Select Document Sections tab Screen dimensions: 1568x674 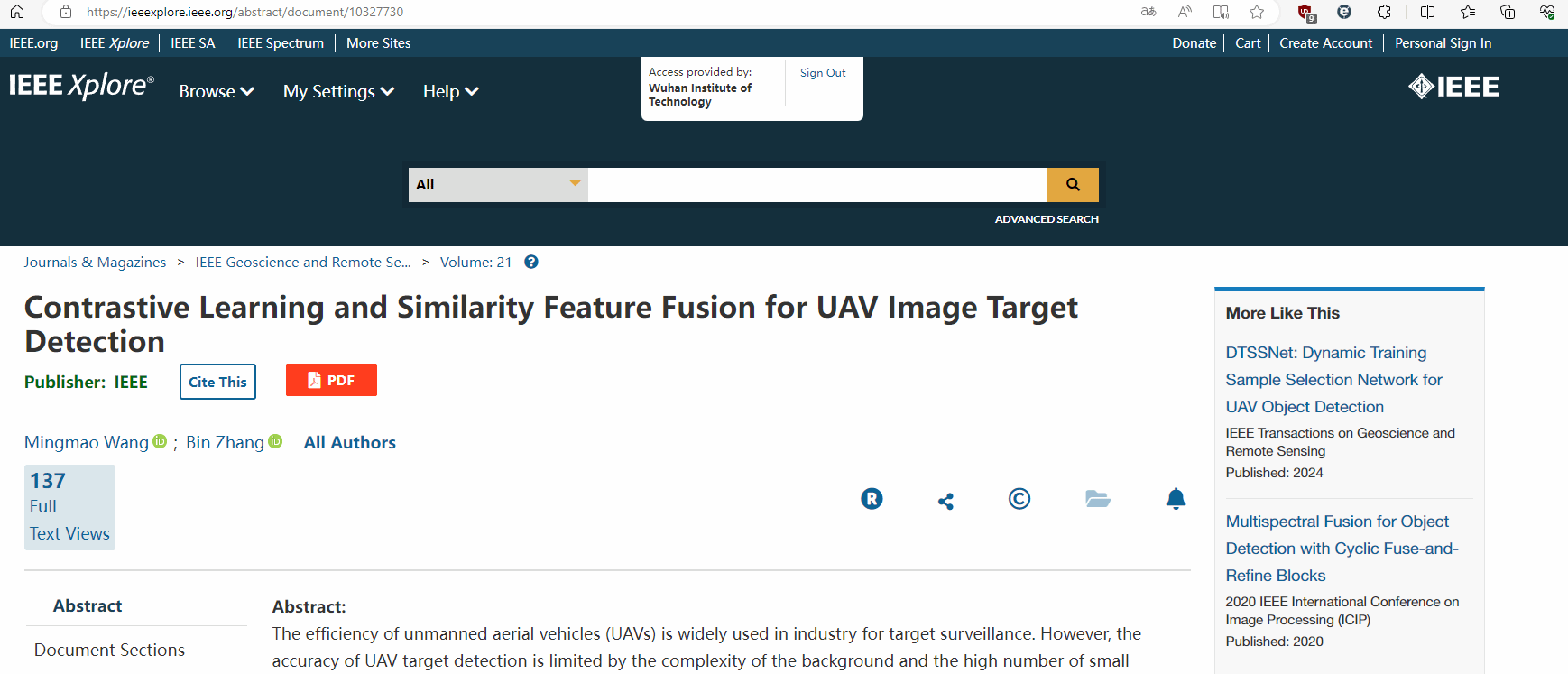click(109, 650)
